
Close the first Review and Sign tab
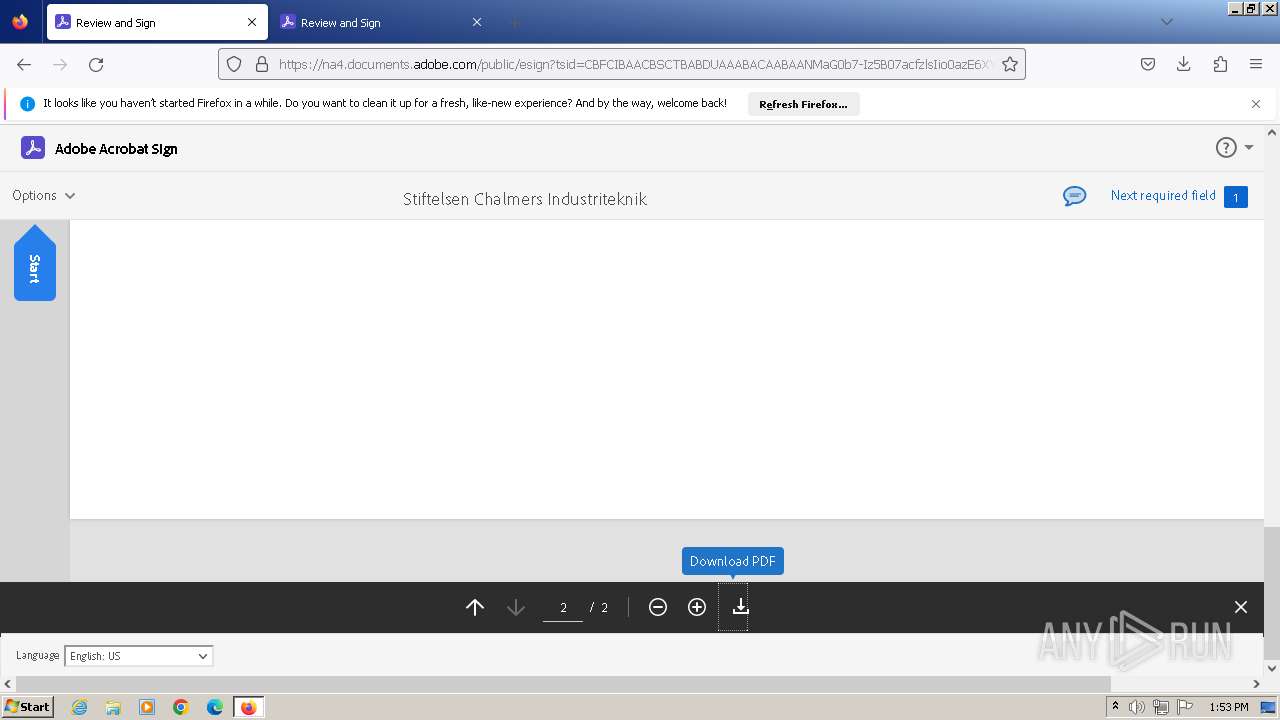pos(252,22)
